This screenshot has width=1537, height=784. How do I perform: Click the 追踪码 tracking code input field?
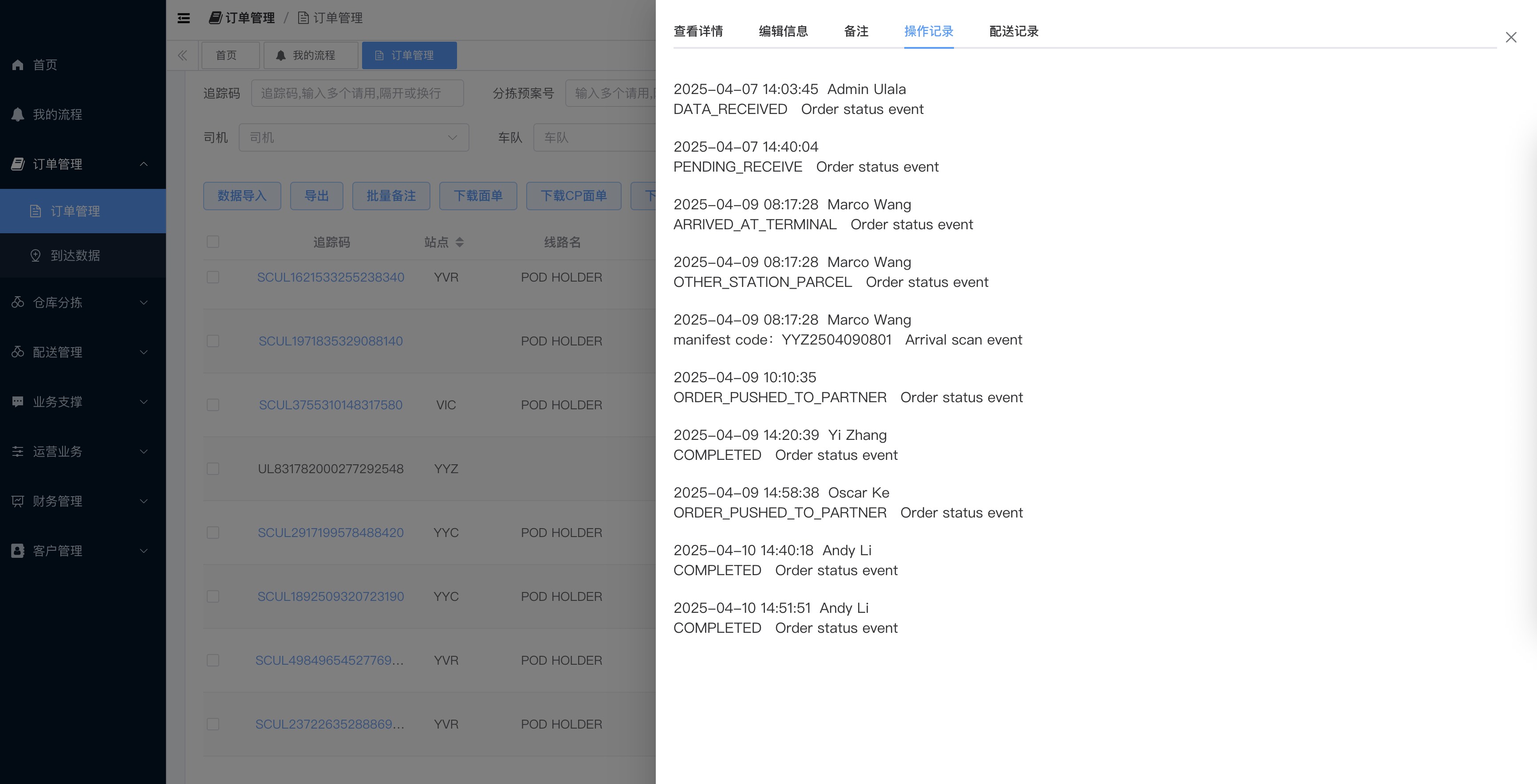point(357,93)
